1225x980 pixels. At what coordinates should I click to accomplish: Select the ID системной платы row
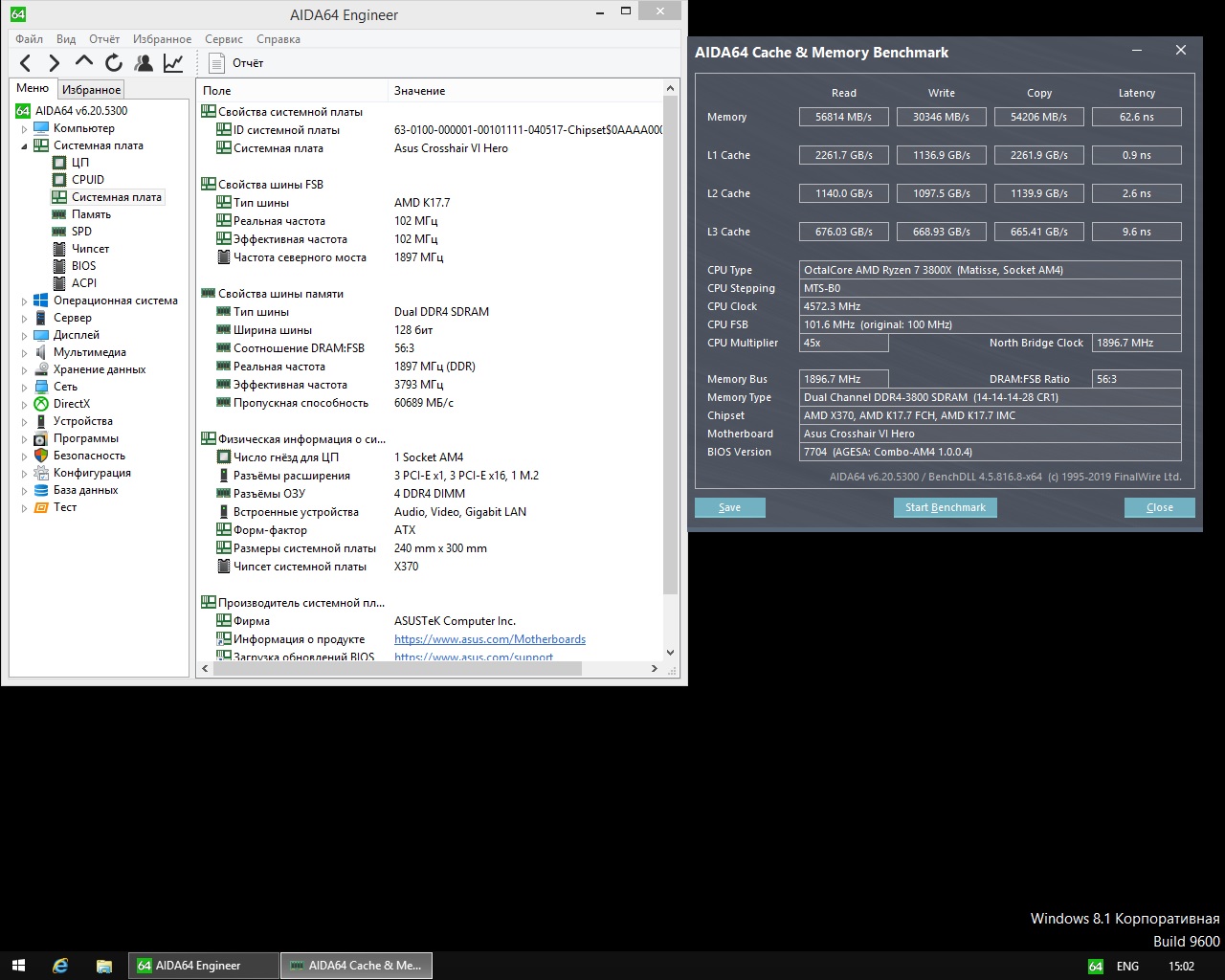[x=430, y=130]
